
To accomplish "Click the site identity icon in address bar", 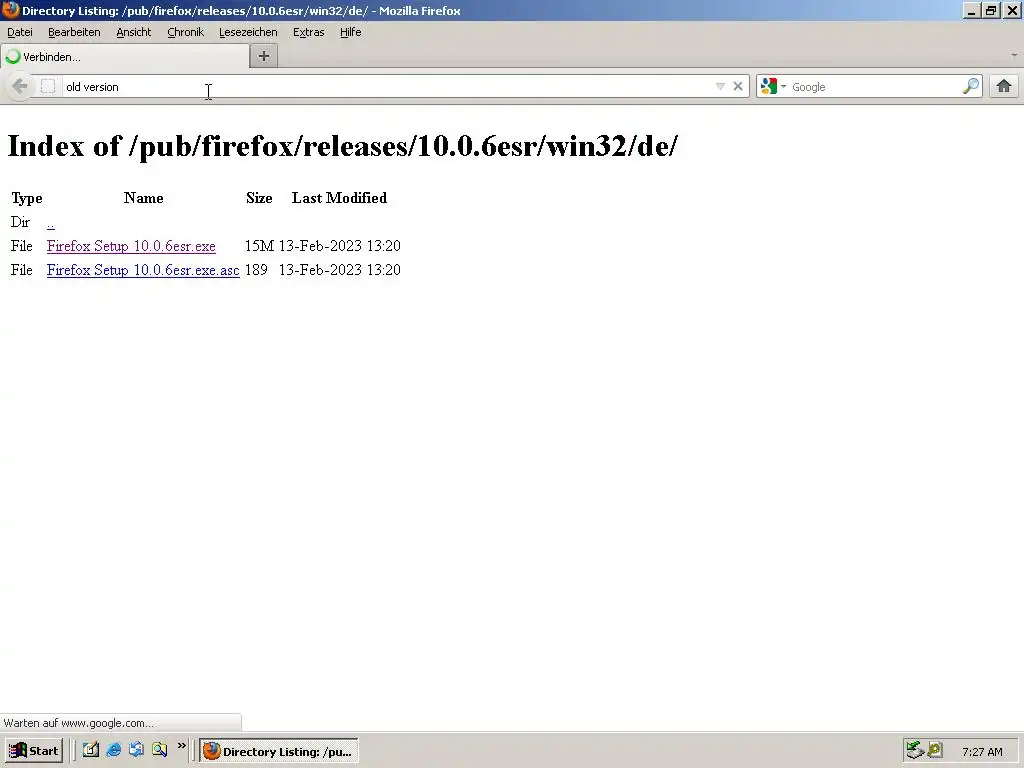I will point(48,86).
